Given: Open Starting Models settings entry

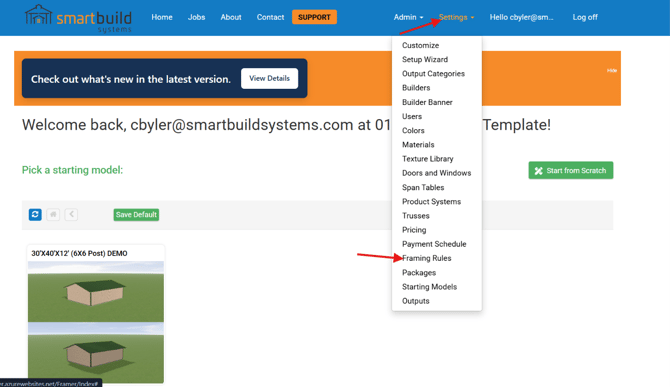Looking at the screenshot, I should pos(429,287).
